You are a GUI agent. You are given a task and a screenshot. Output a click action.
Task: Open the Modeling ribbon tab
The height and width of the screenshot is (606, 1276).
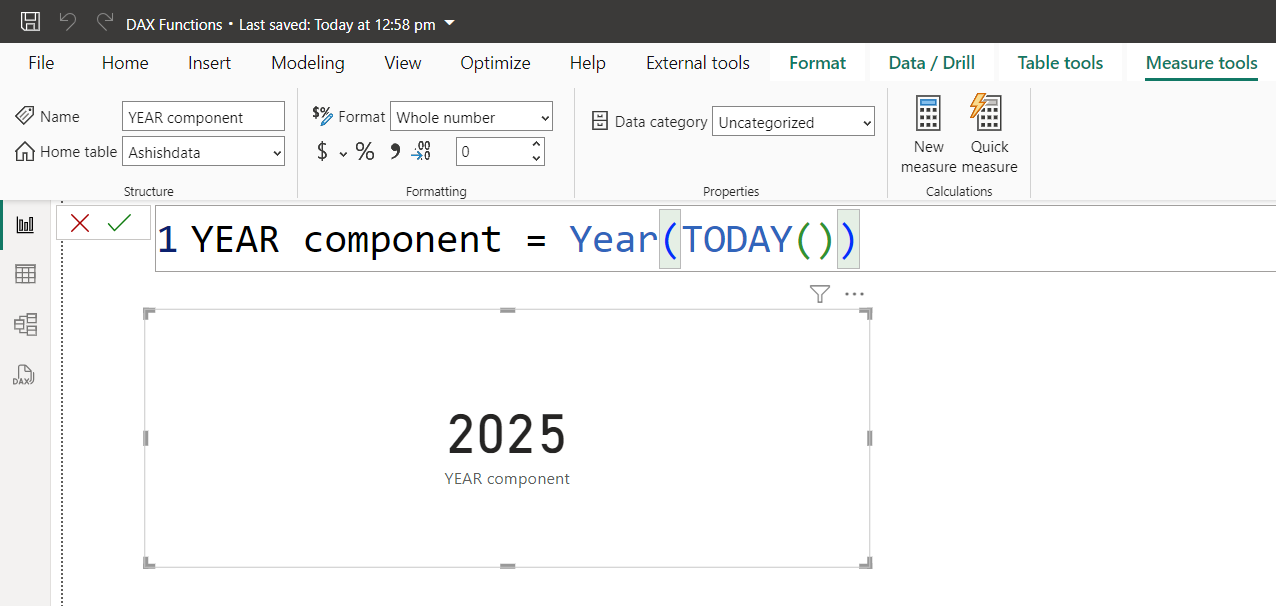coord(307,63)
